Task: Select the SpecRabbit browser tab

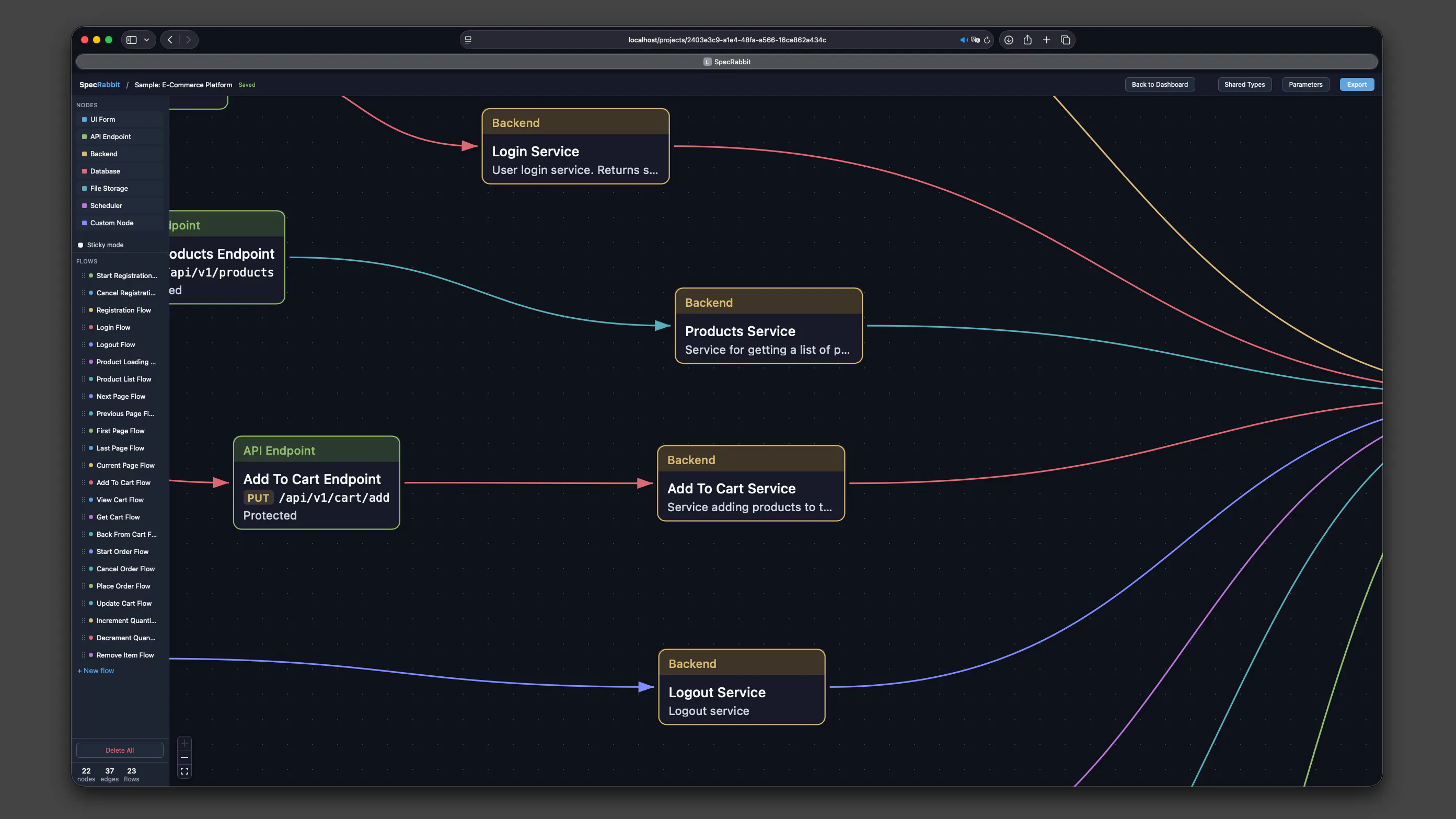Action: 727,62
